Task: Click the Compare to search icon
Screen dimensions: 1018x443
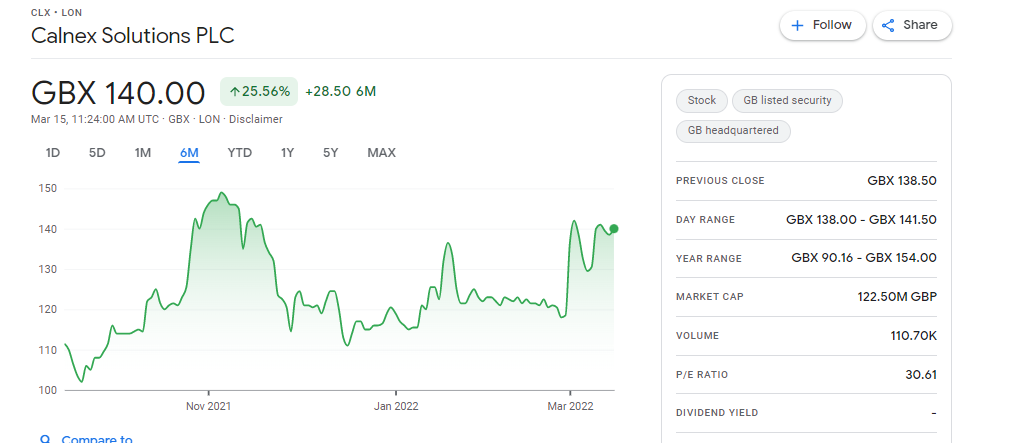Action: point(45,440)
